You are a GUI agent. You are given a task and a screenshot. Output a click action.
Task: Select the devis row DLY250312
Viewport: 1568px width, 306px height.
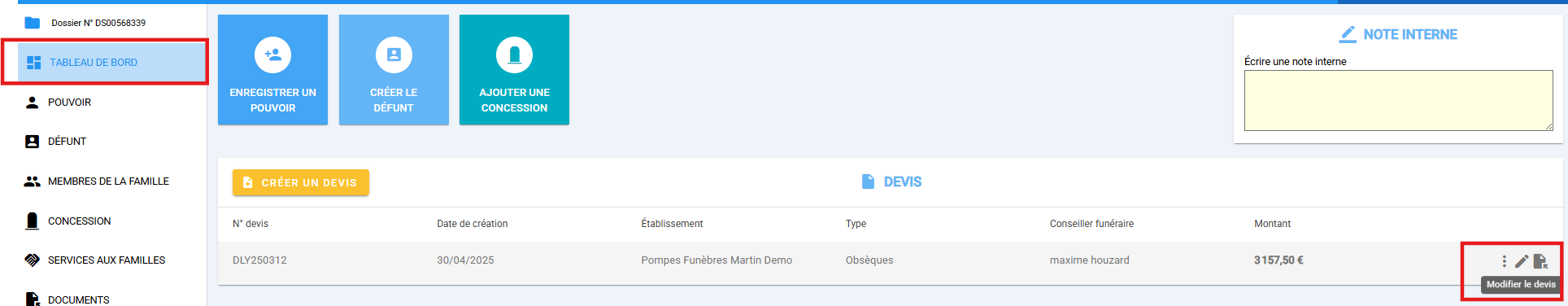[890, 260]
